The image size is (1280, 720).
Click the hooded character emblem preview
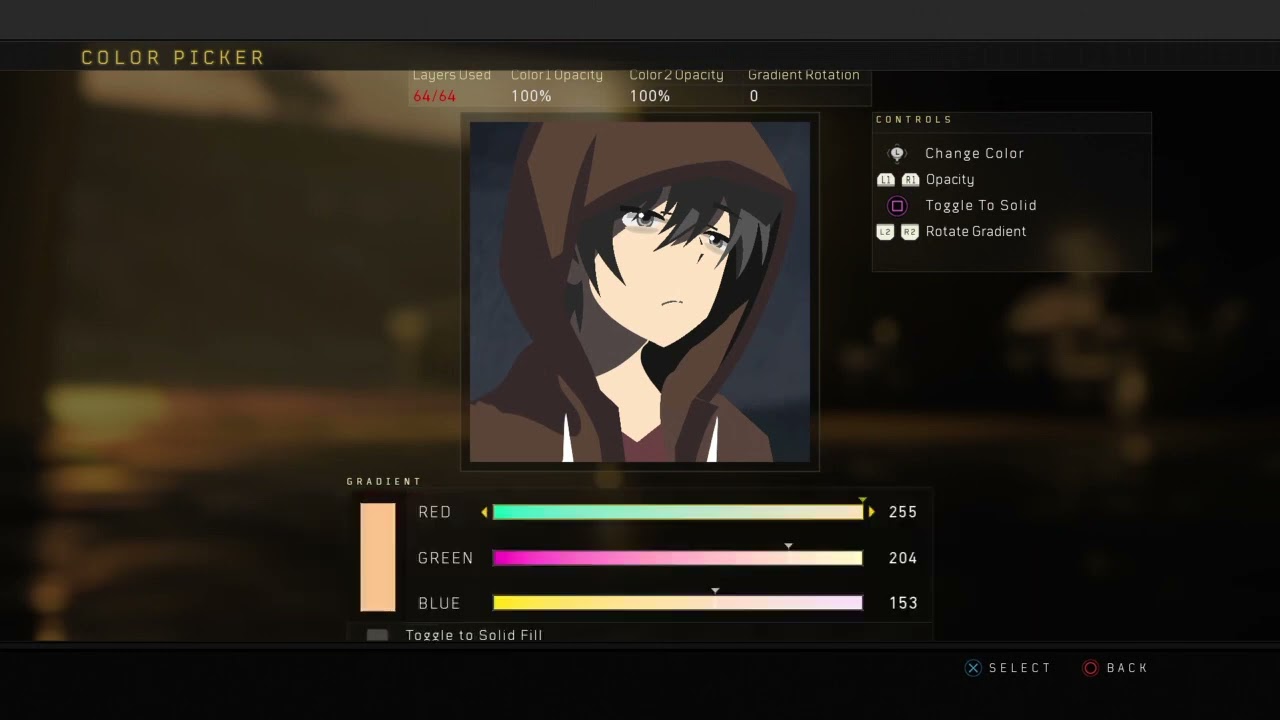point(640,292)
